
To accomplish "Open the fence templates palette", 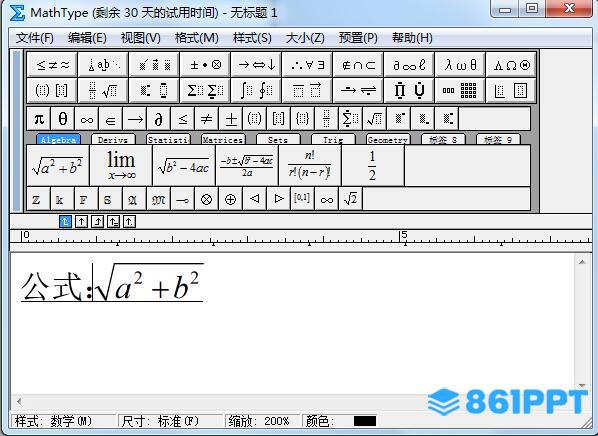I will tap(53, 90).
